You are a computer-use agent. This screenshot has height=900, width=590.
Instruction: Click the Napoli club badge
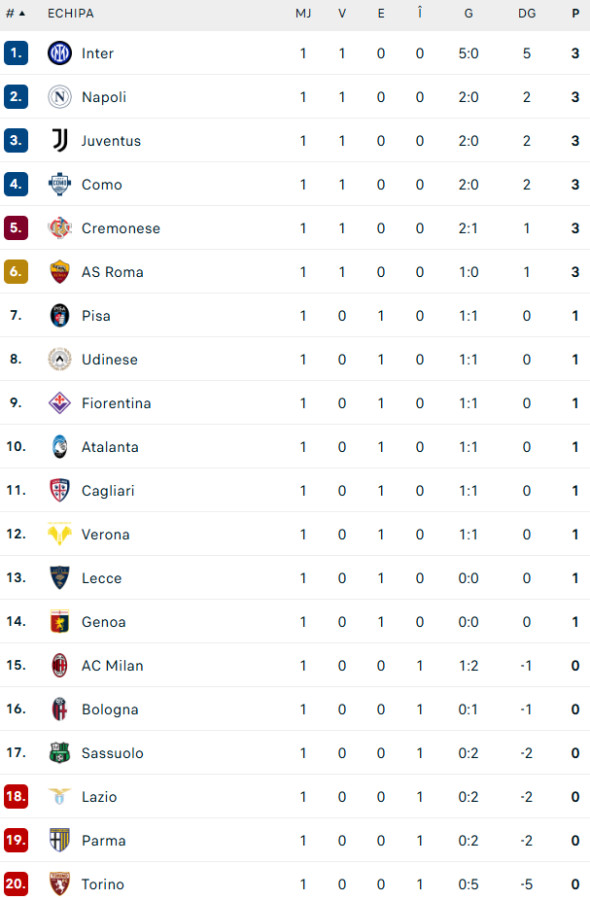tap(59, 97)
